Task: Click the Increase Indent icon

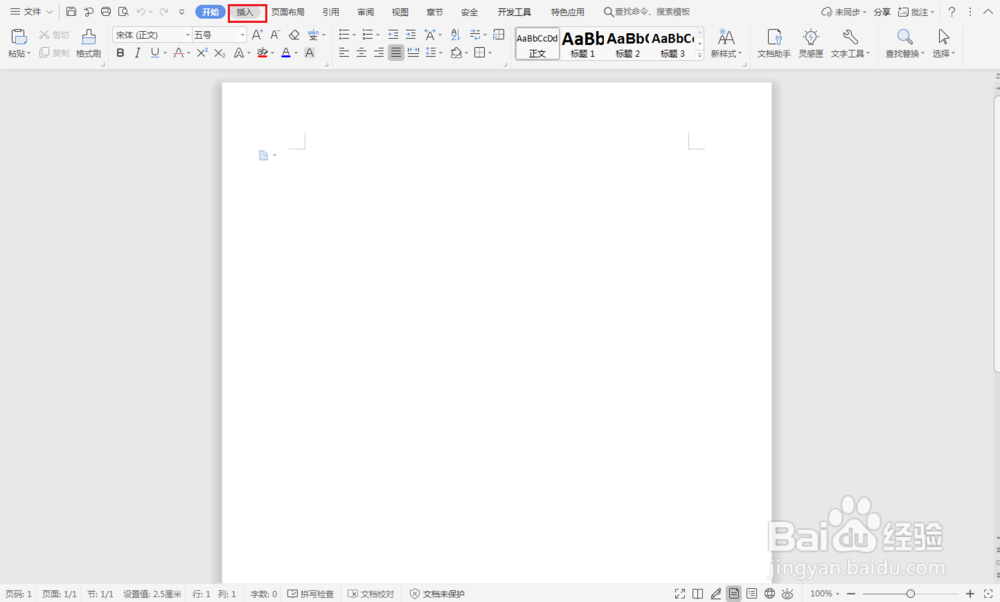Action: [411, 34]
